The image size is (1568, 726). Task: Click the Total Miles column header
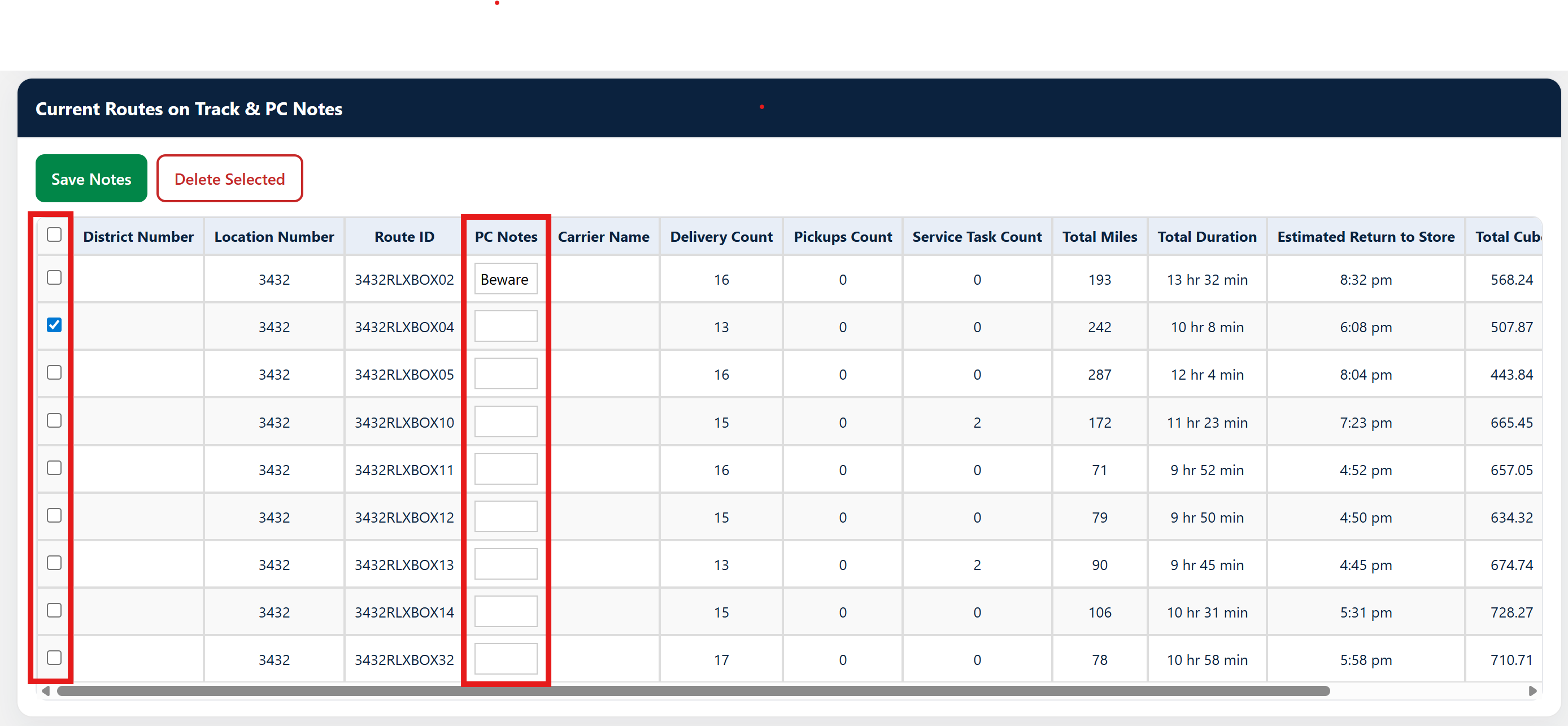pos(1099,237)
